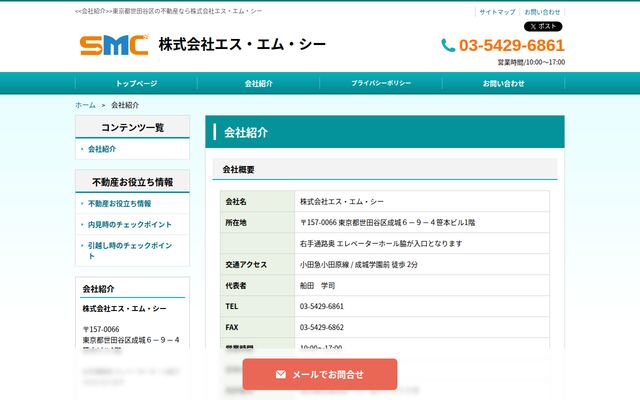Image resolution: width=640 pixels, height=400 pixels.
Task: Click the teal phone handset icon
Action: click(448, 45)
